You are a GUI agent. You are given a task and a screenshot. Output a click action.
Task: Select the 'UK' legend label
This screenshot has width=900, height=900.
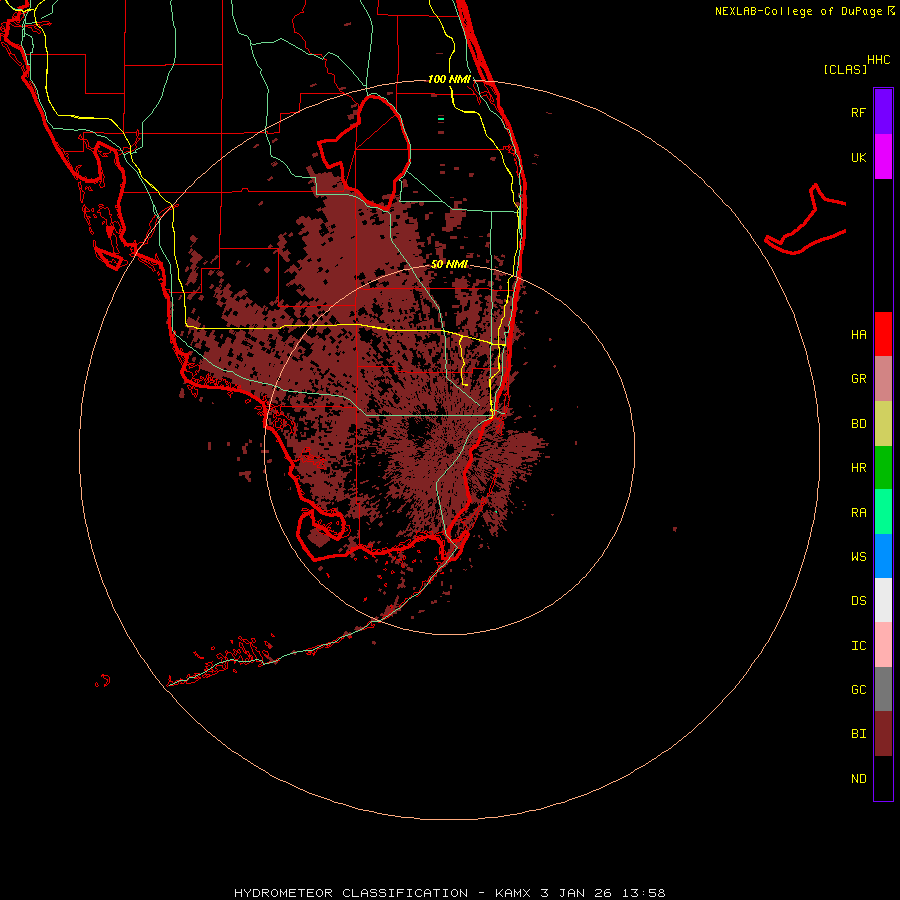[x=858, y=158]
